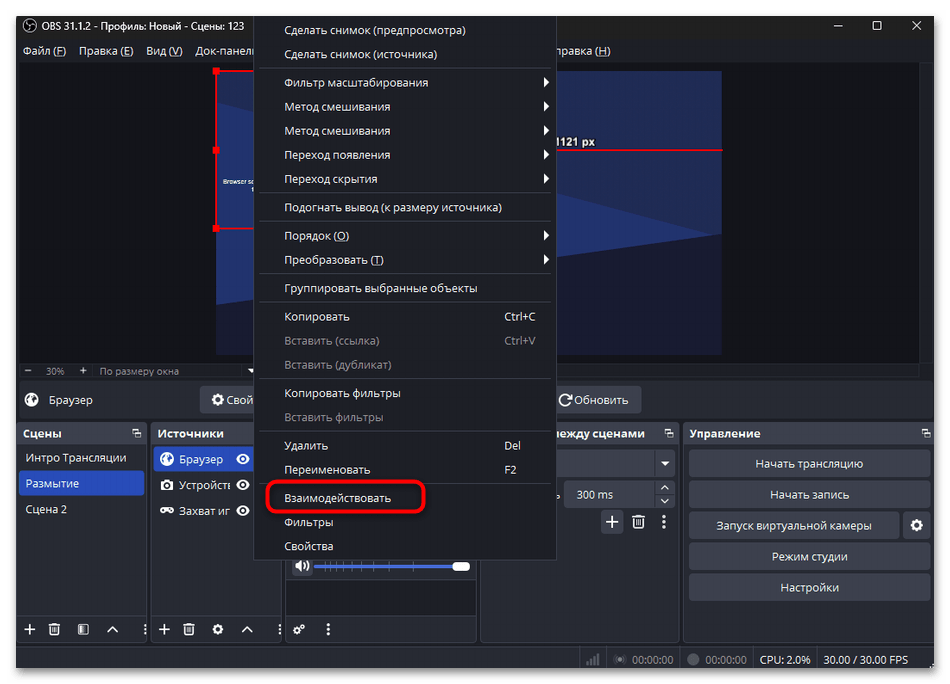Image resolution: width=950 pixels, height=684 pixels.
Task: Click the Режим студии button
Action: point(808,556)
